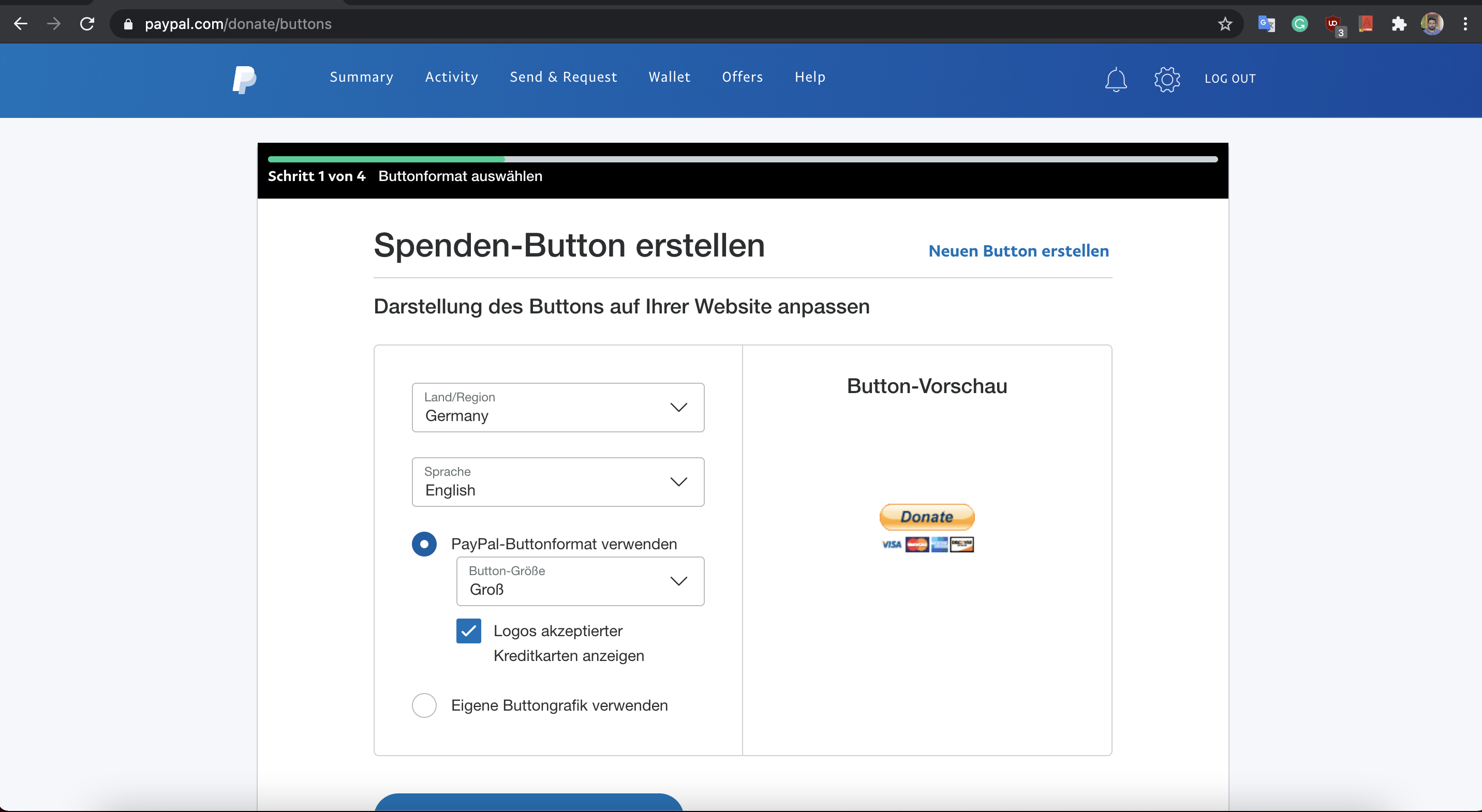Screen dimensions: 1482x812
Task: Click the Neuen Button erstellen link
Action: click(1018, 251)
